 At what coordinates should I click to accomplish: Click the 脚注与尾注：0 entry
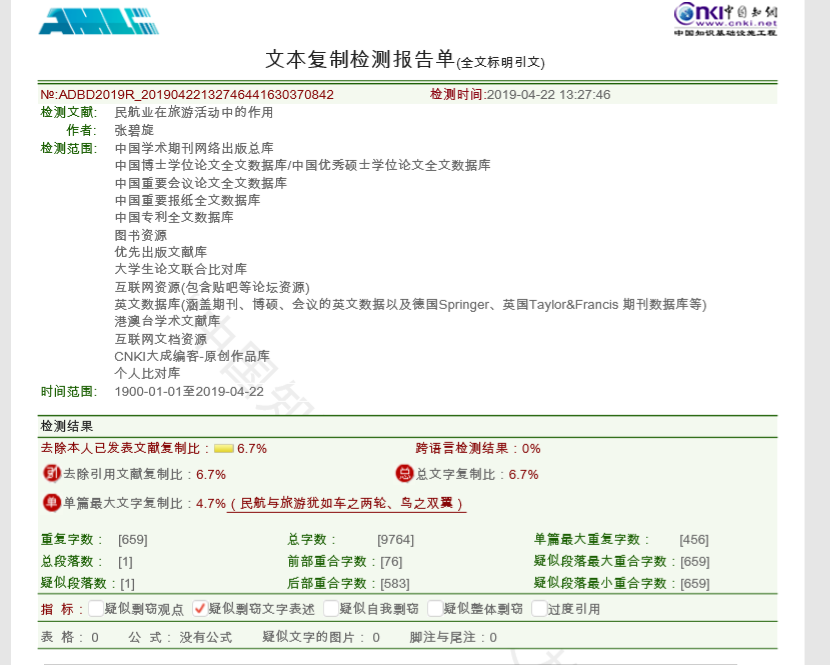(453, 637)
